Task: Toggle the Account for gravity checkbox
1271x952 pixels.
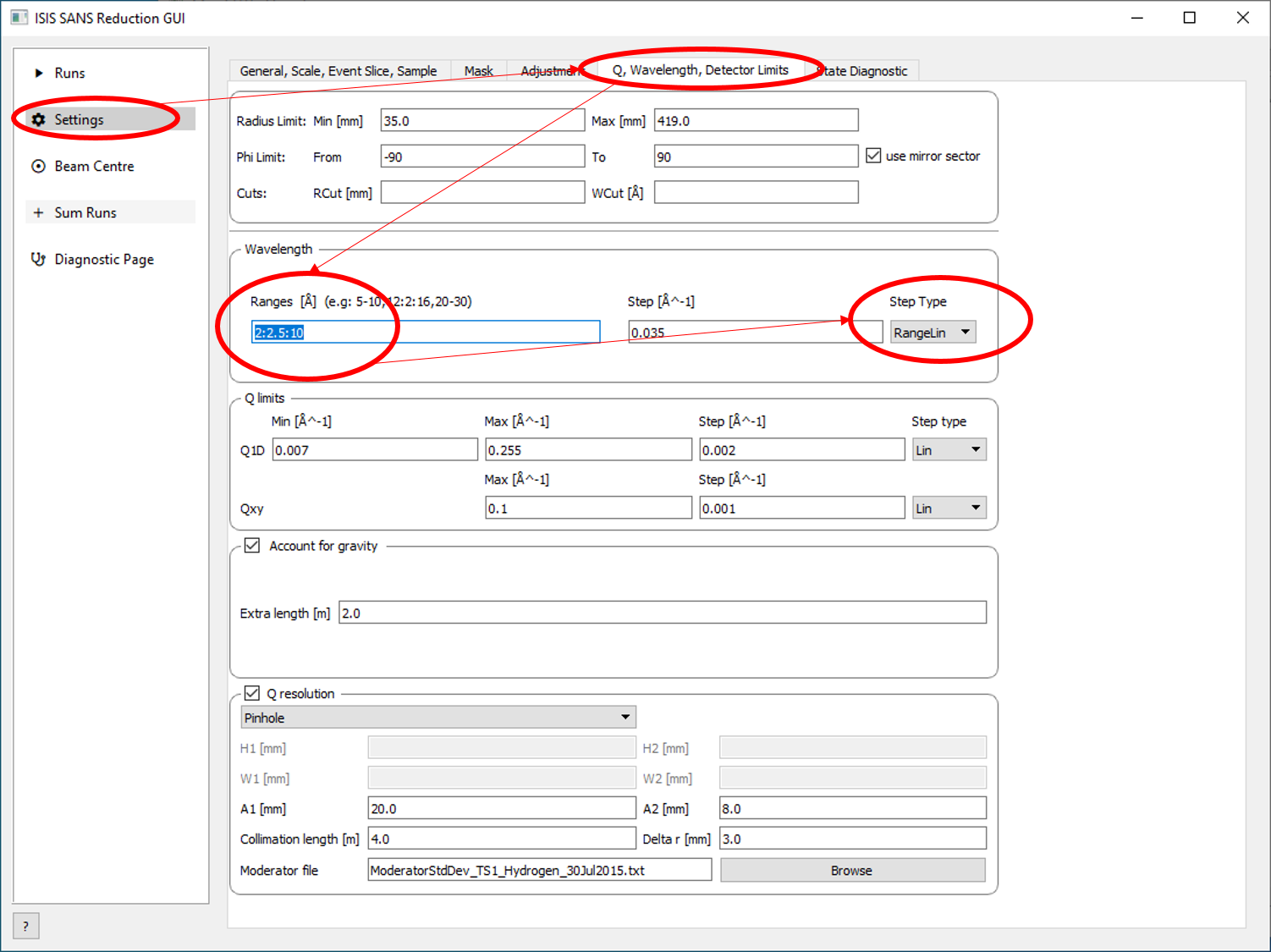Action: [252, 546]
